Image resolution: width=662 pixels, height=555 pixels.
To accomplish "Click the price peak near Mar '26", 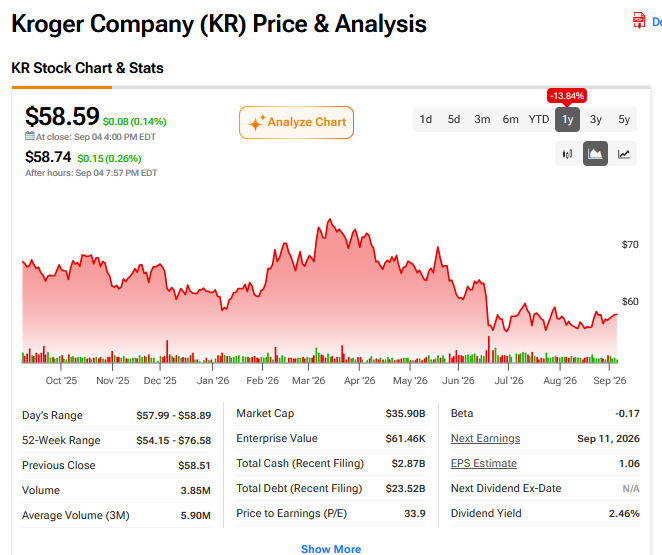I will click(330, 219).
